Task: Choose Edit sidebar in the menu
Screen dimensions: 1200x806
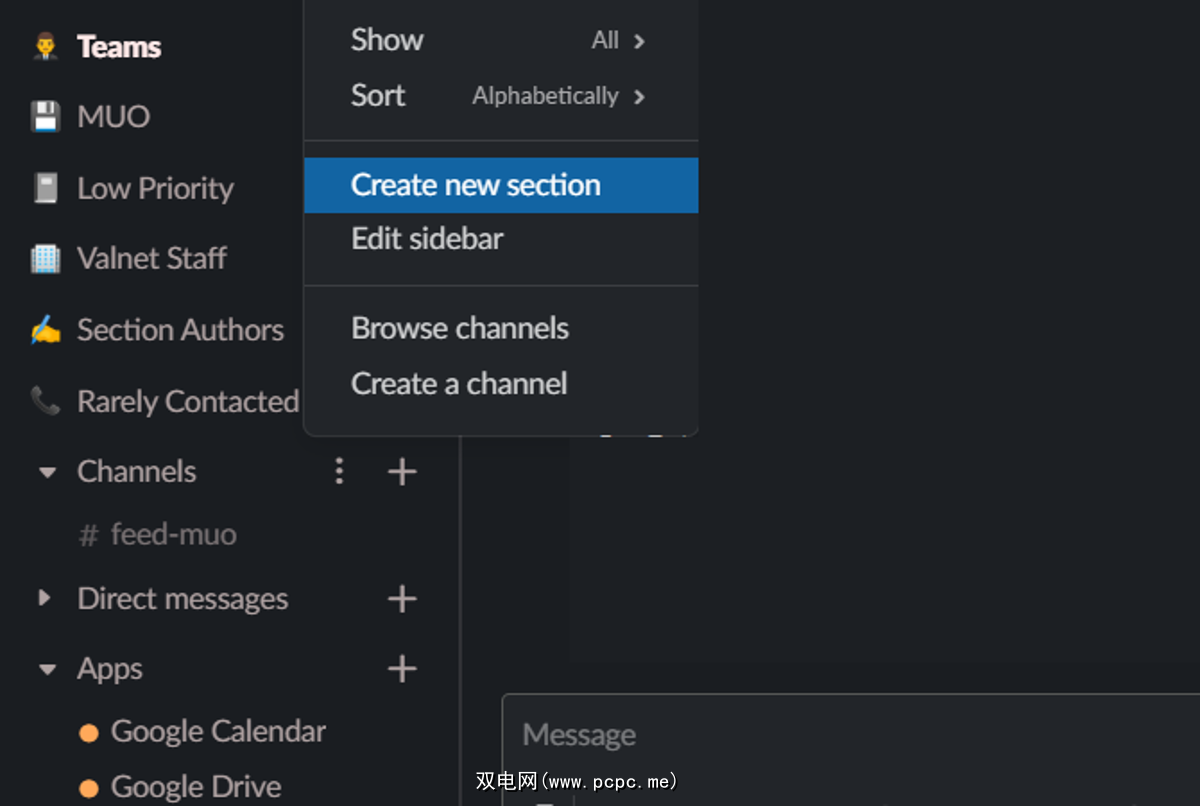Action: tap(428, 239)
